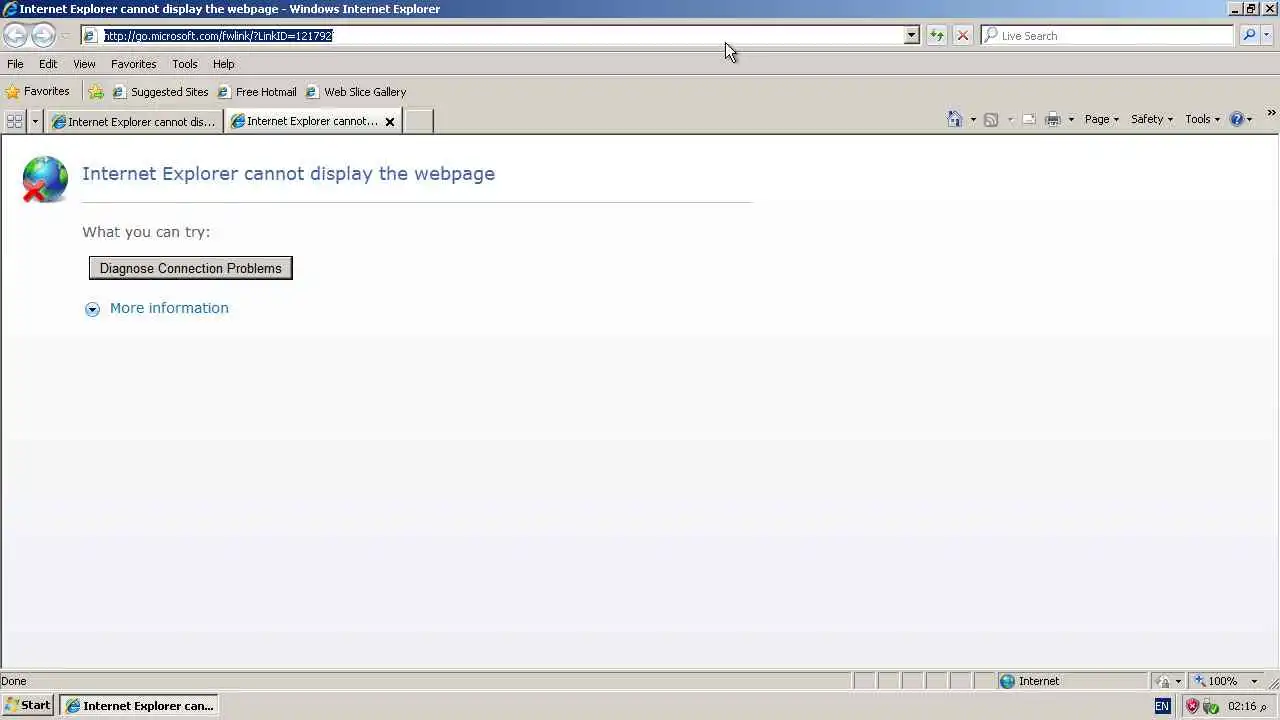Click the Home icon in command bar
This screenshot has width=1280, height=720.
click(954, 119)
